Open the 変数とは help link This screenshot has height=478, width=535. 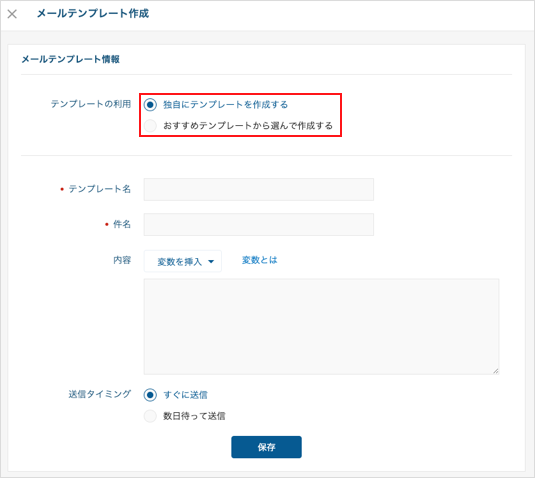(x=260, y=260)
